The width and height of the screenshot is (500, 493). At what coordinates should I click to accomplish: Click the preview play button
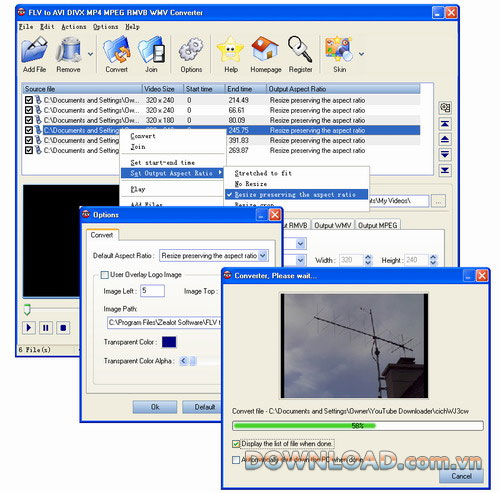pyautogui.click(x=29, y=328)
